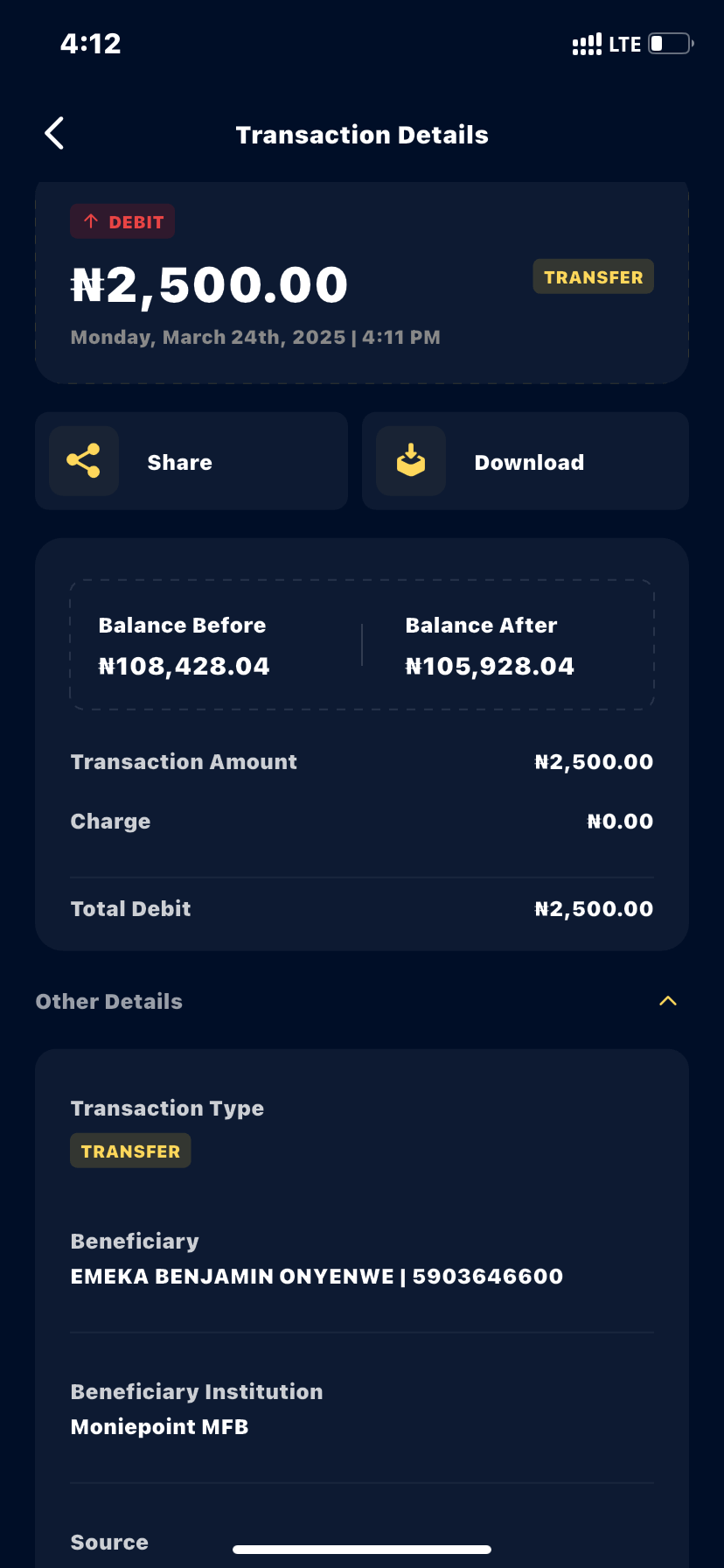The image size is (724, 1568).
Task: Tap the yellow share icon
Action: [x=84, y=461]
